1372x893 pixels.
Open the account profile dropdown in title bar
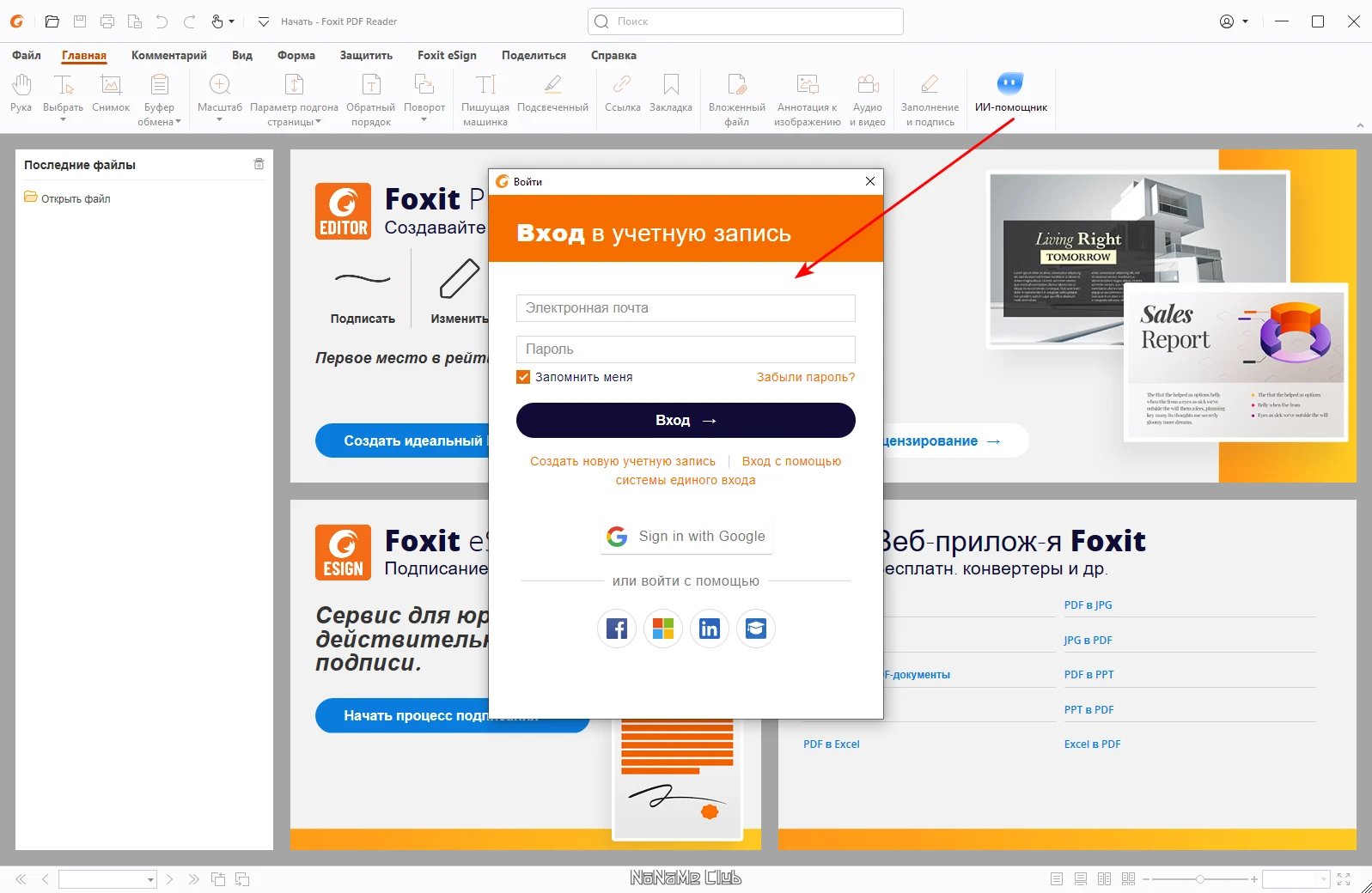(x=1234, y=21)
